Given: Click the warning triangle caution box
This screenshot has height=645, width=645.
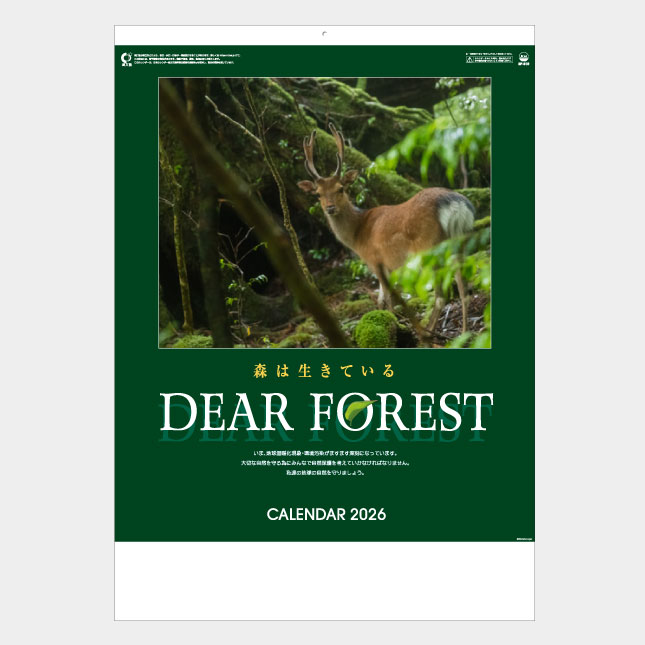Looking at the screenshot, I should click(x=489, y=59).
